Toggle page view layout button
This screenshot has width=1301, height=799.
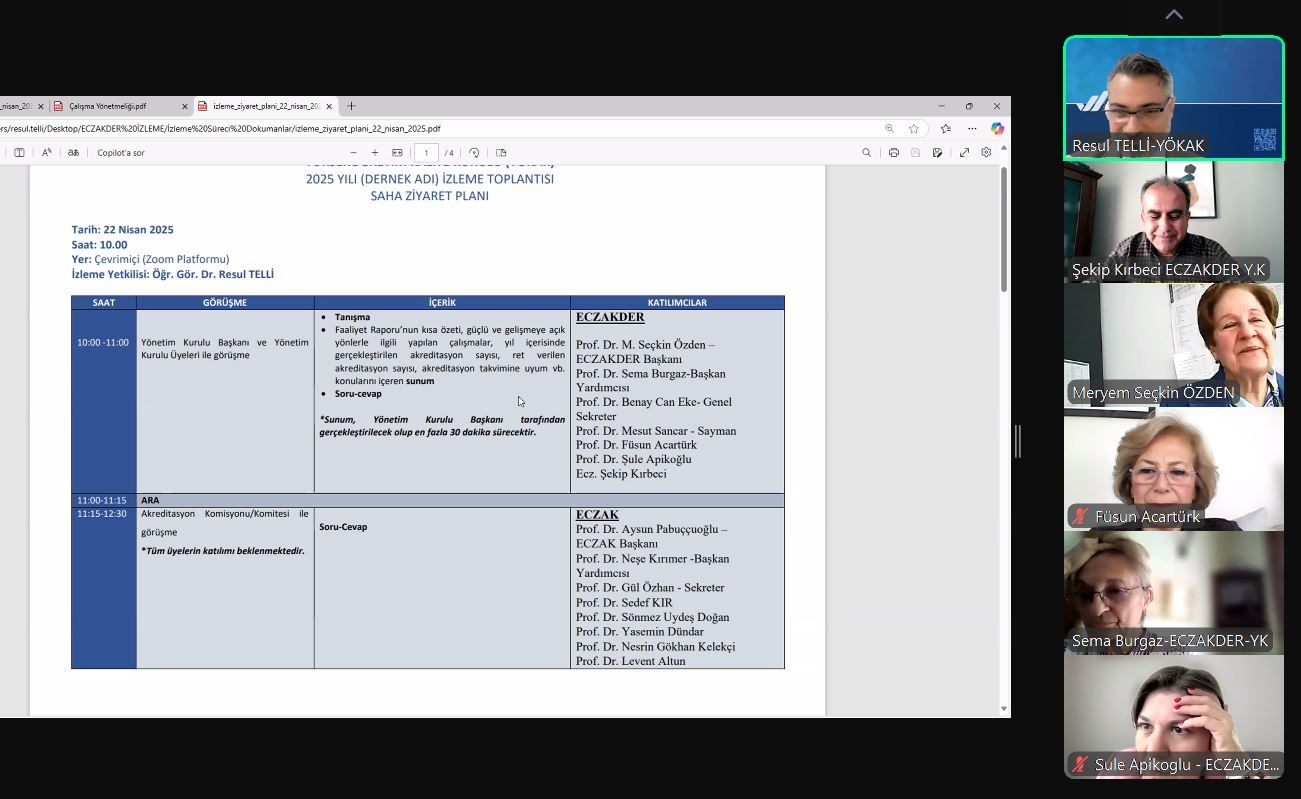[x=501, y=153]
